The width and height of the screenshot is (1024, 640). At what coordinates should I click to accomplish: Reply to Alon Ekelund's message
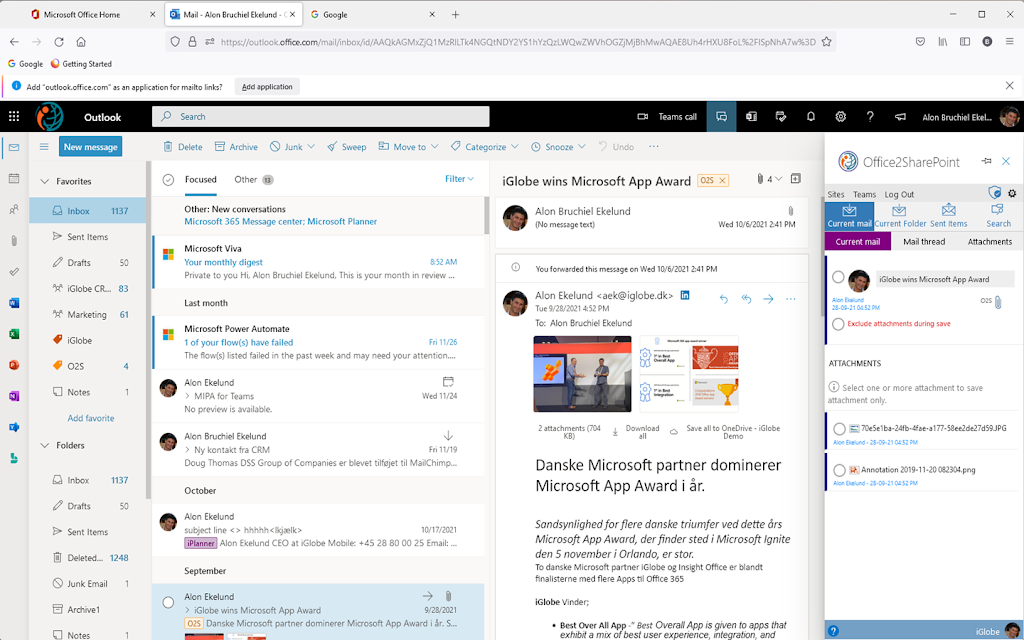[x=724, y=298]
